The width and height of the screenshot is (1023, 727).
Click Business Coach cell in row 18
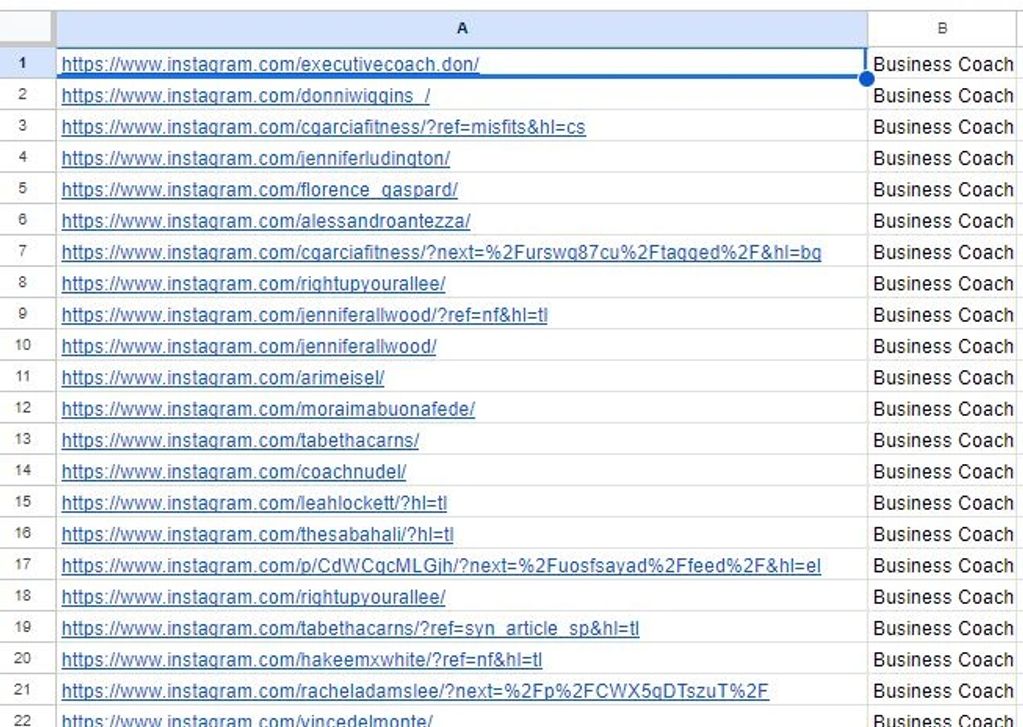tap(942, 596)
